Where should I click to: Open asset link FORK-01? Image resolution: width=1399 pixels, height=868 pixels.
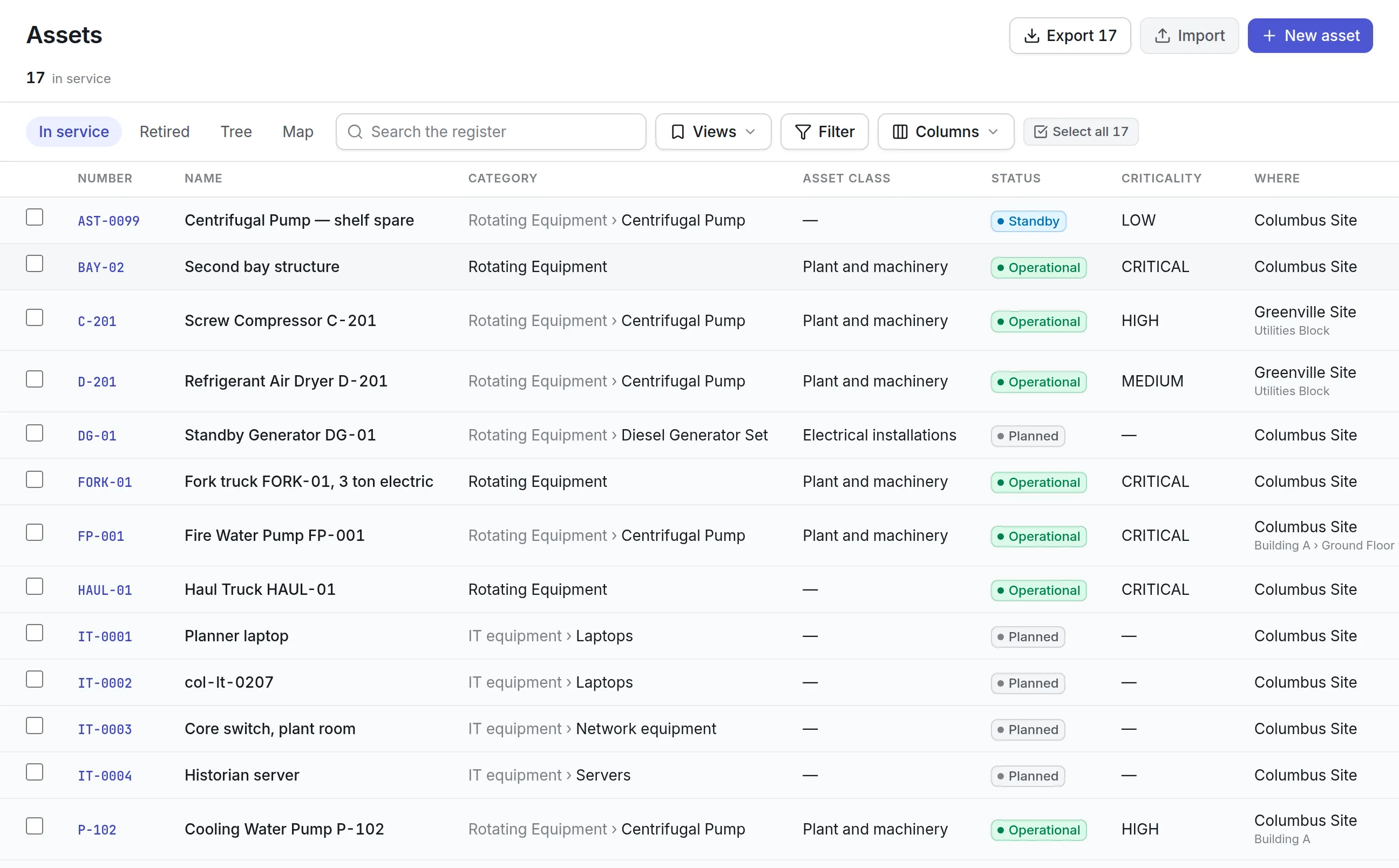pyautogui.click(x=104, y=482)
